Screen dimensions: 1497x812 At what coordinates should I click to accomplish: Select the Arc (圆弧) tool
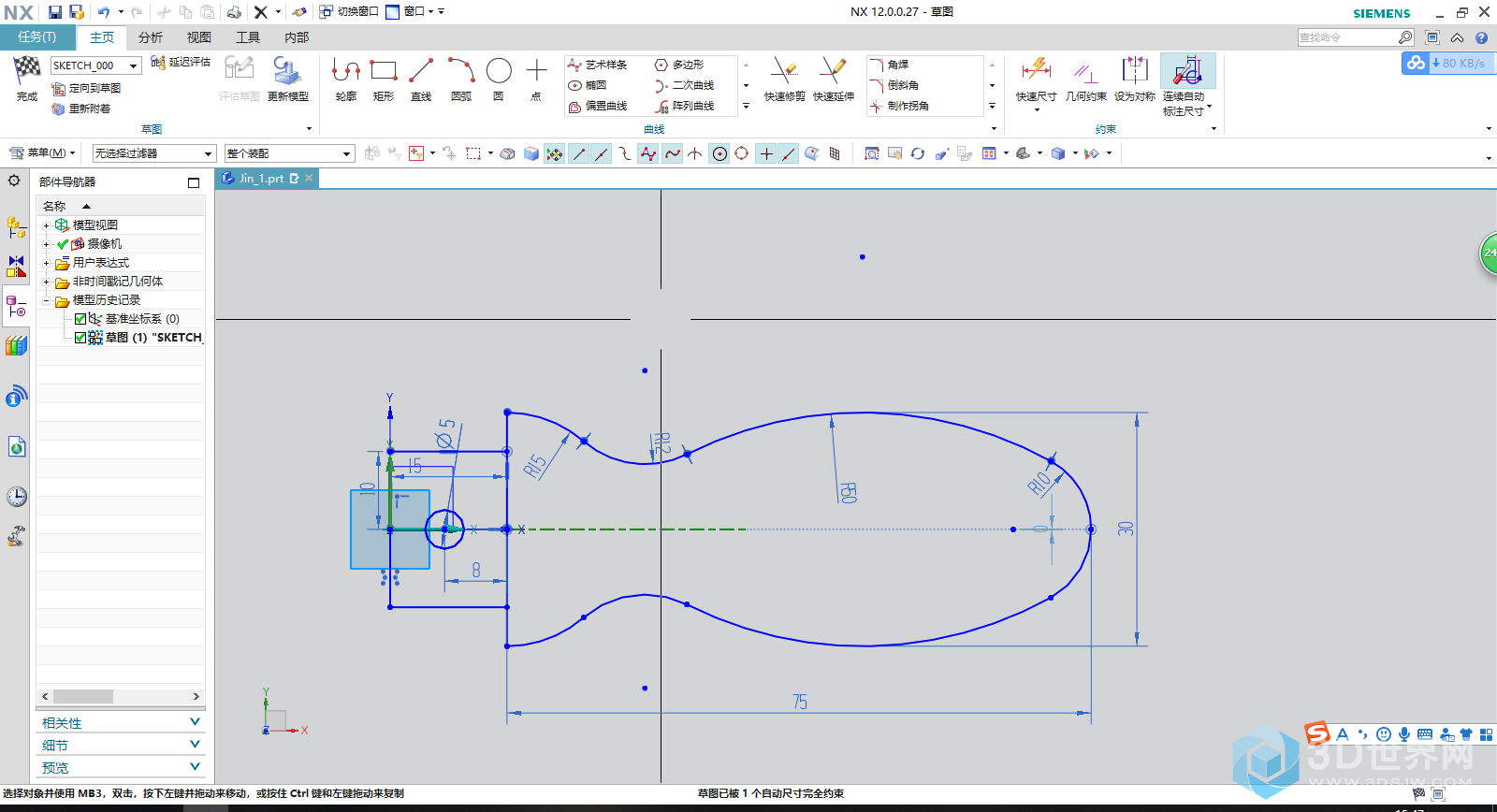[x=460, y=71]
